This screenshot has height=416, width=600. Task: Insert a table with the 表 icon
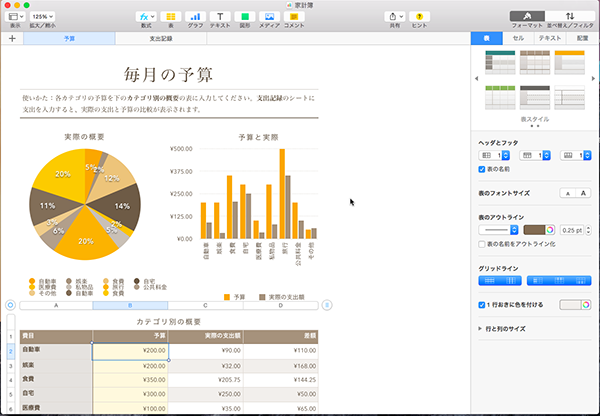[171, 16]
